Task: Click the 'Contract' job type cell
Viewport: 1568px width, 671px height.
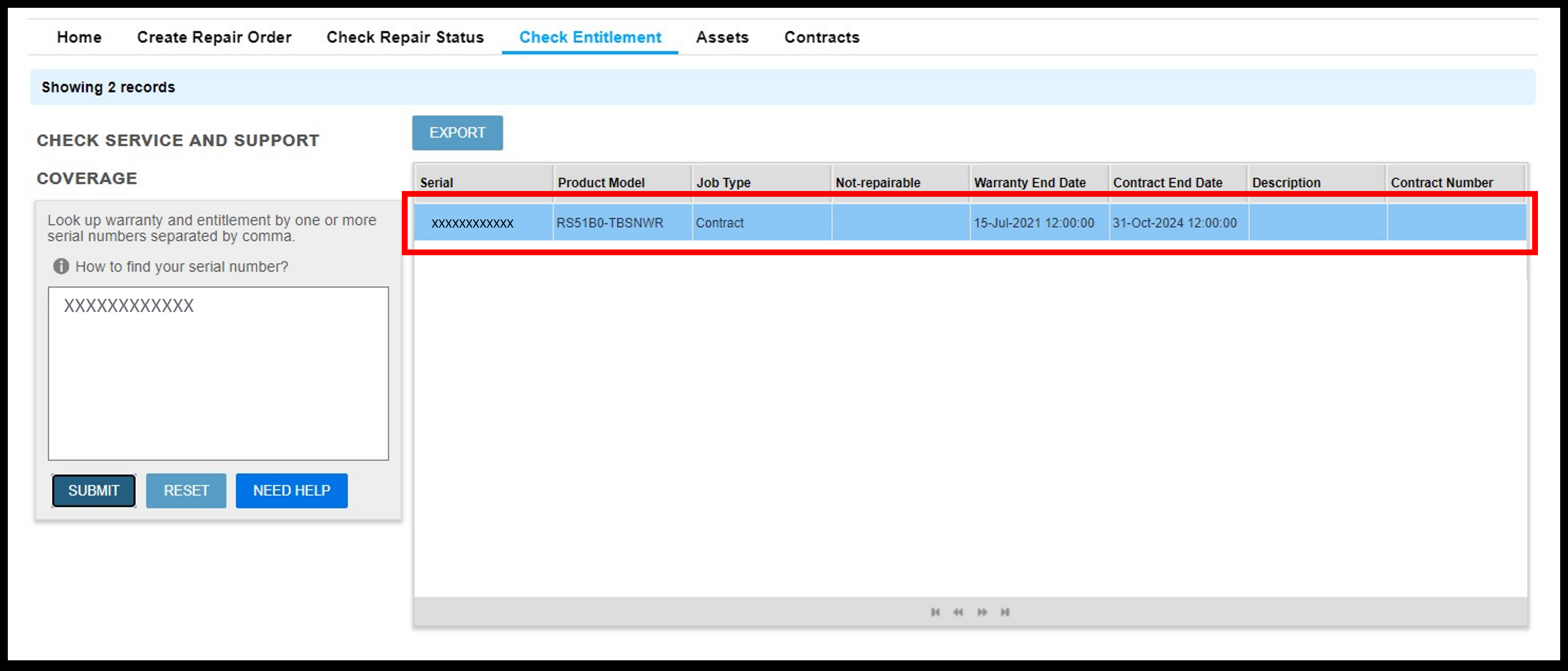Action: (761, 223)
